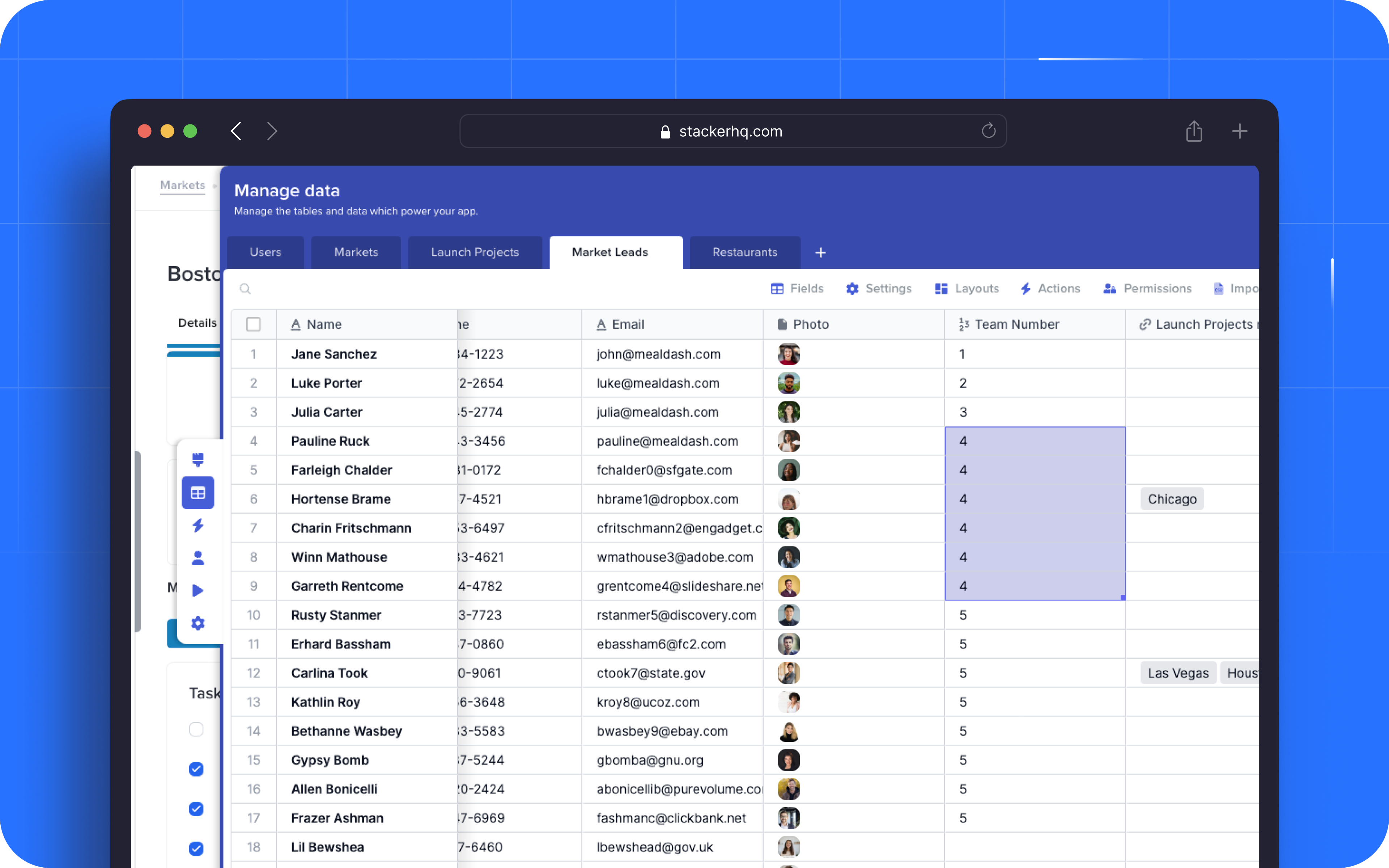Click the Team Number column header
This screenshot has width=1389, height=868.
1035,324
